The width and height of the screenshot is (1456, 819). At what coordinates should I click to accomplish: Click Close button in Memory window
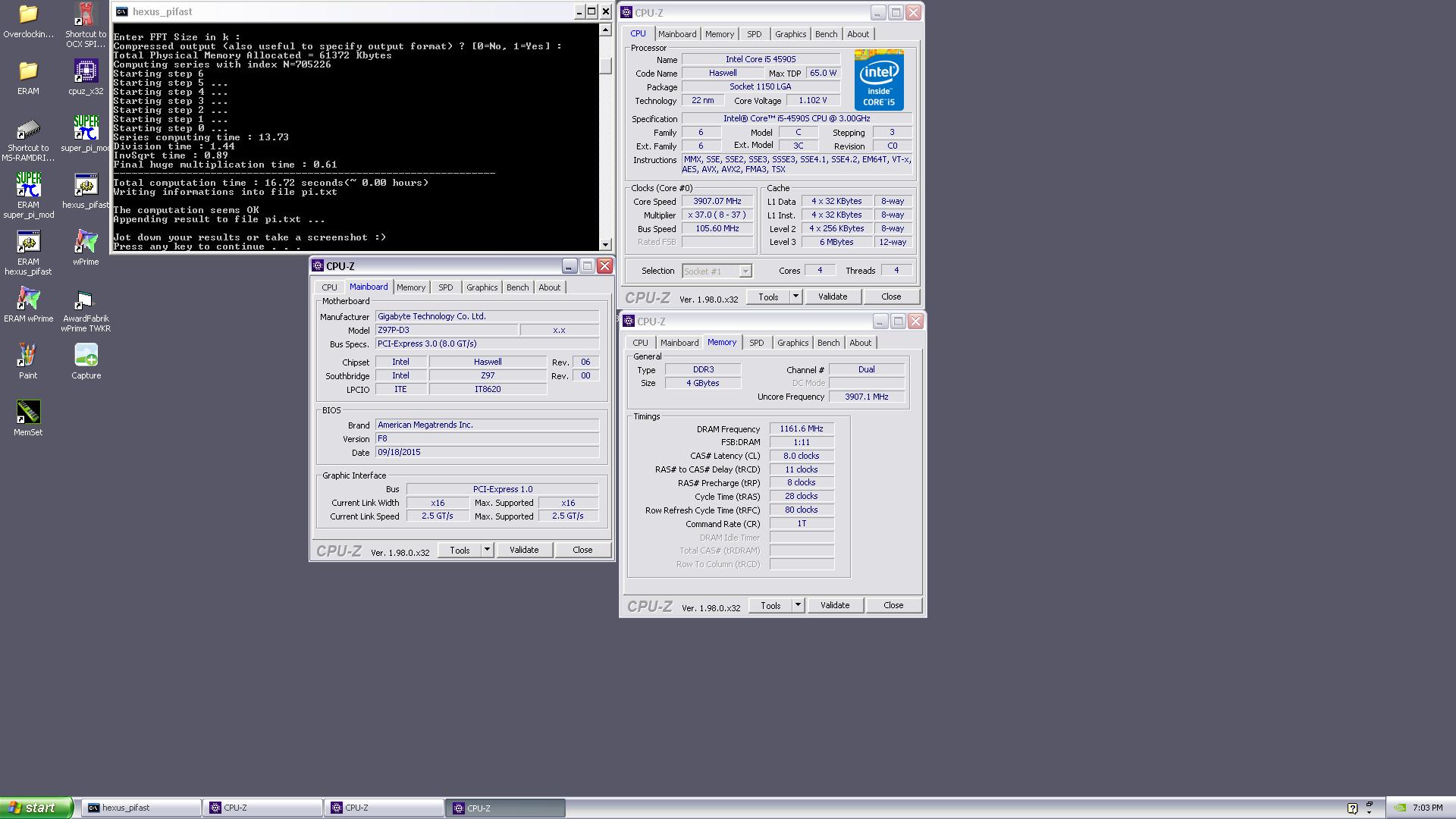(893, 605)
